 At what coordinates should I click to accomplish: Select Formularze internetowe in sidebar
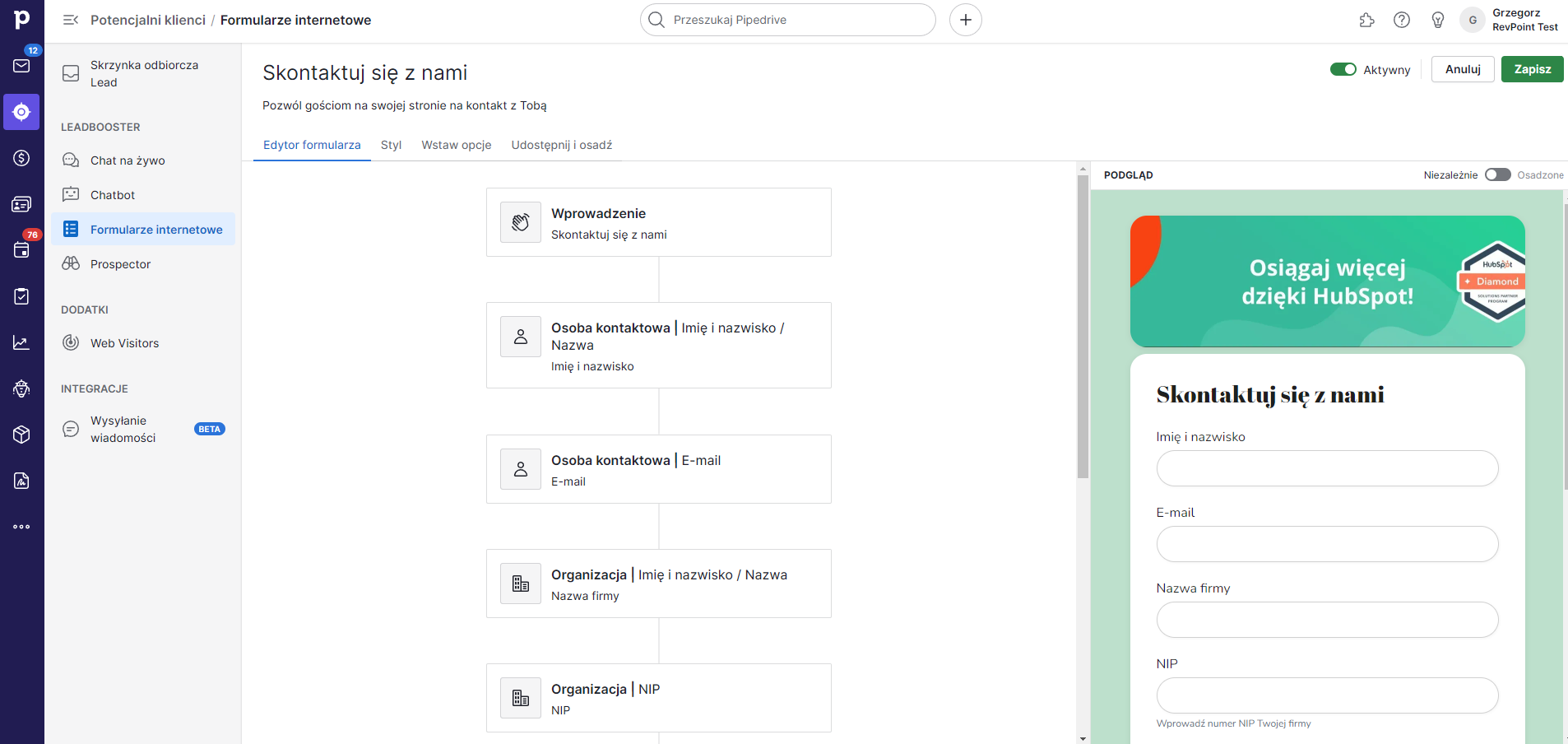143,229
